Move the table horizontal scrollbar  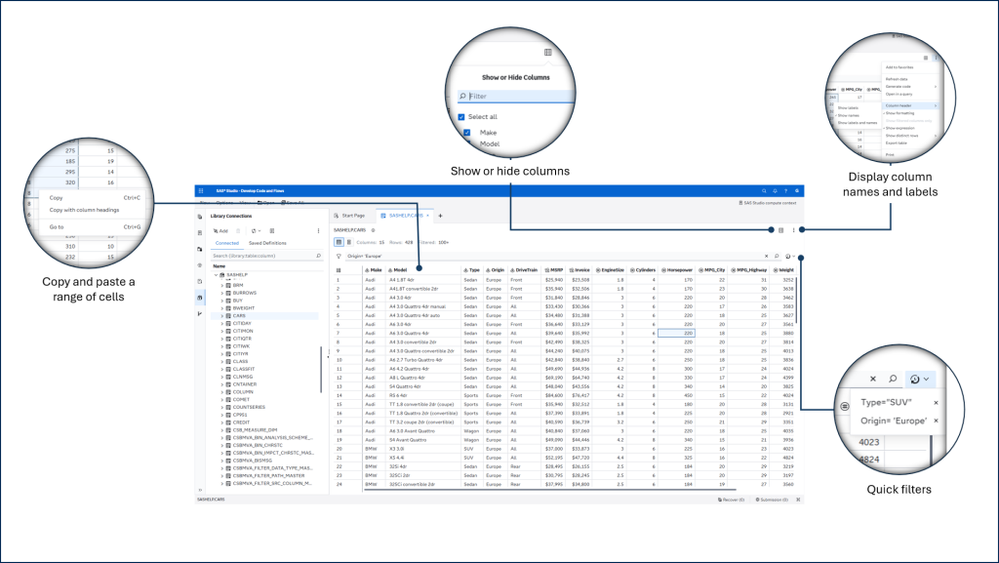coord(548,490)
